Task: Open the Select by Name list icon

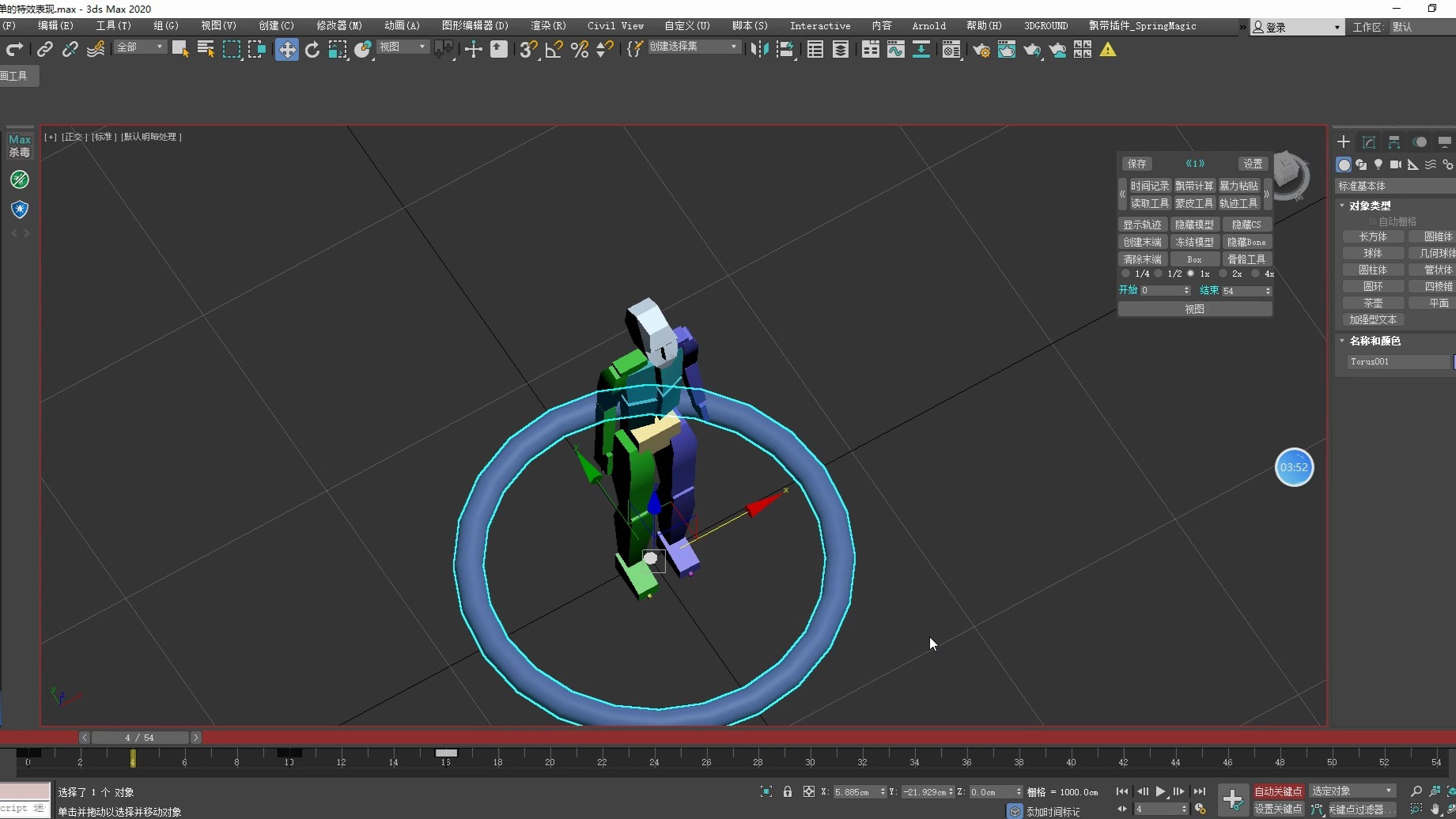Action: [x=206, y=50]
